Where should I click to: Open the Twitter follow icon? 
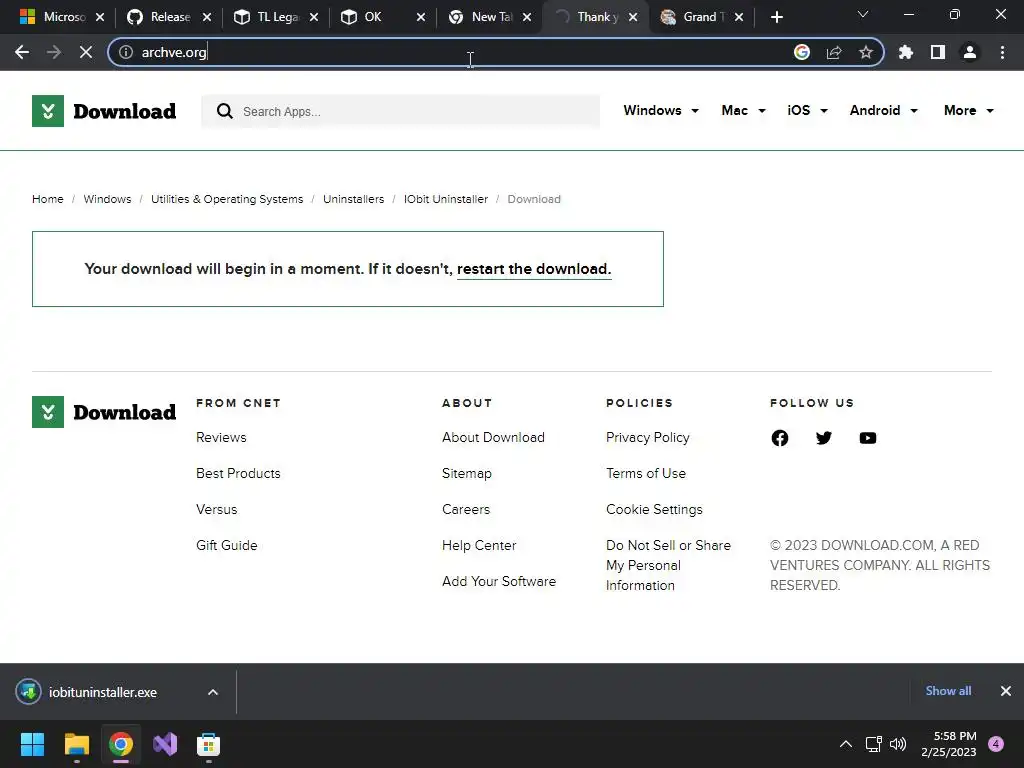[824, 438]
